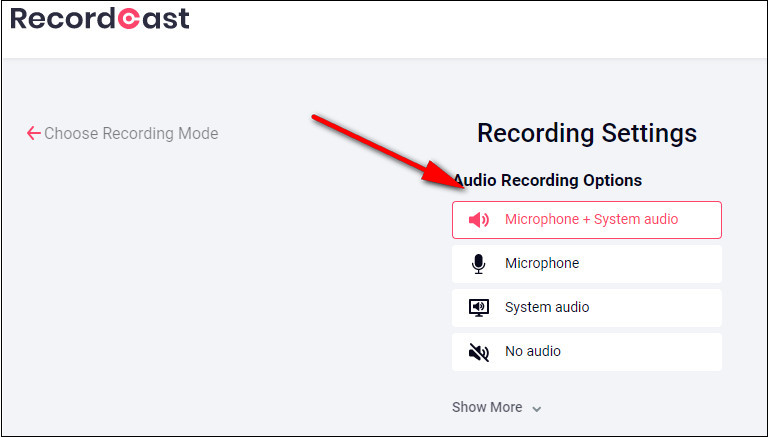Go back via Choose Recording Mode link
Image resolution: width=769 pixels, height=437 pixels.
coord(130,133)
